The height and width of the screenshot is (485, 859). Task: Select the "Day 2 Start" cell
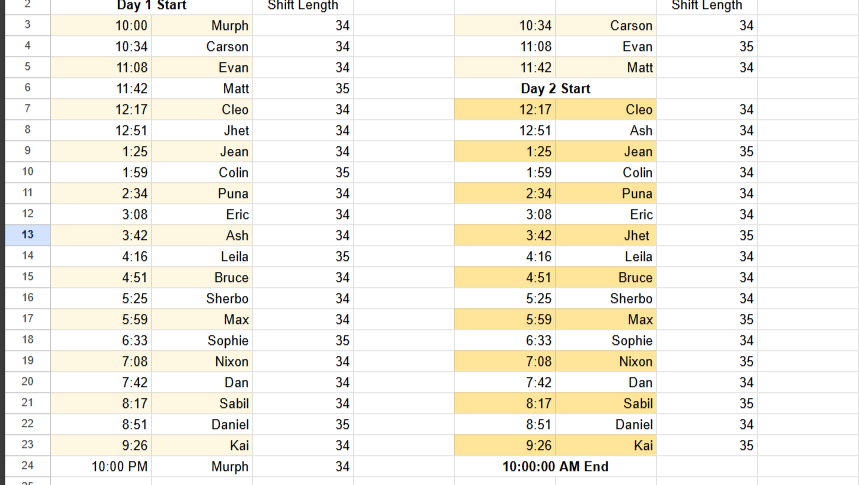555,88
